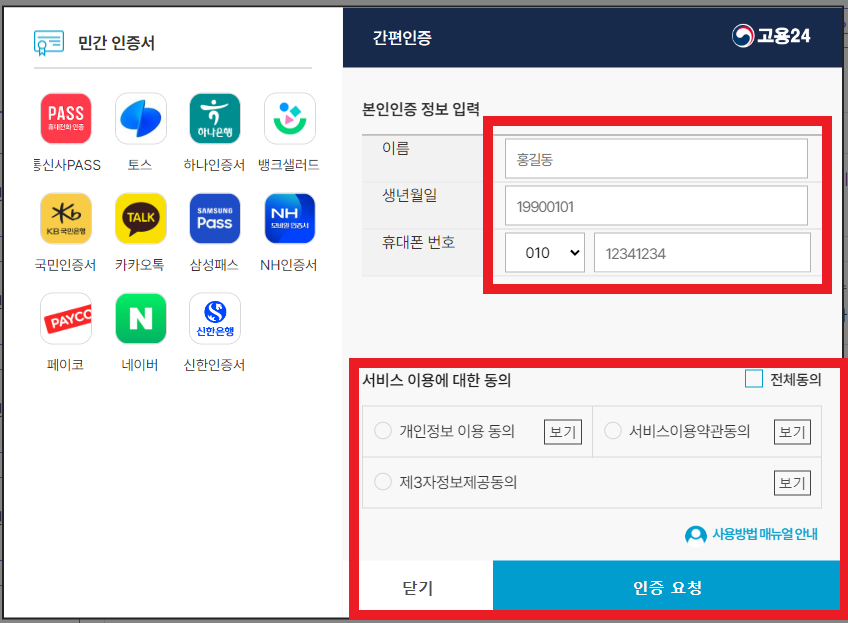Click the 페이코 label text
The image size is (848, 623).
click(x=65, y=365)
